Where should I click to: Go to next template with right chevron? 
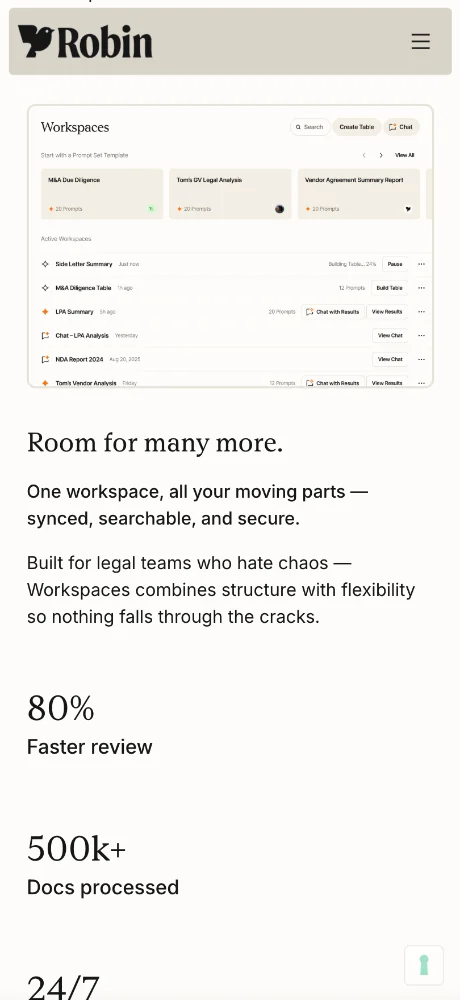coord(381,155)
